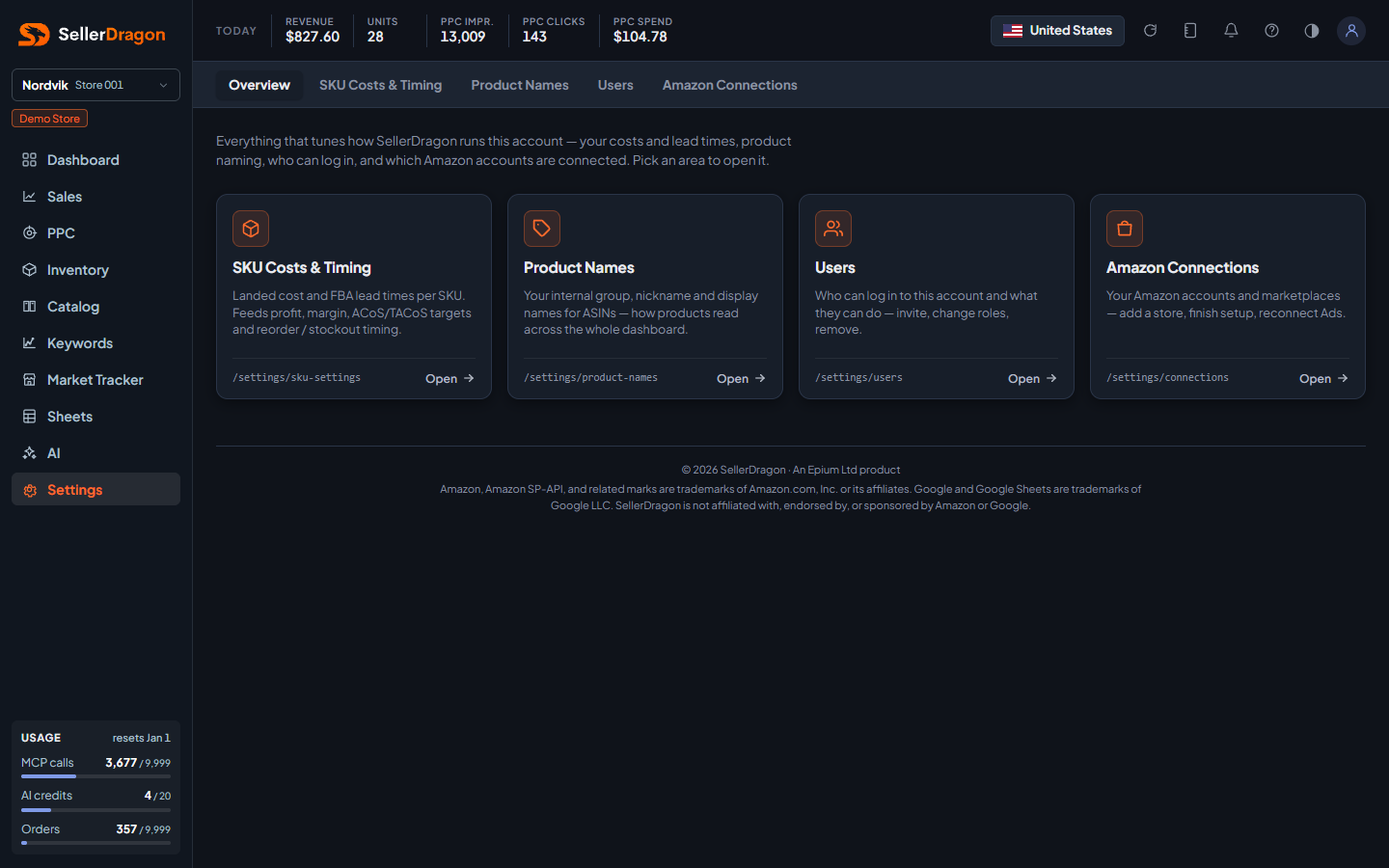1389x868 pixels.
Task: Open the United States marketplace dropdown
Action: coord(1057,31)
